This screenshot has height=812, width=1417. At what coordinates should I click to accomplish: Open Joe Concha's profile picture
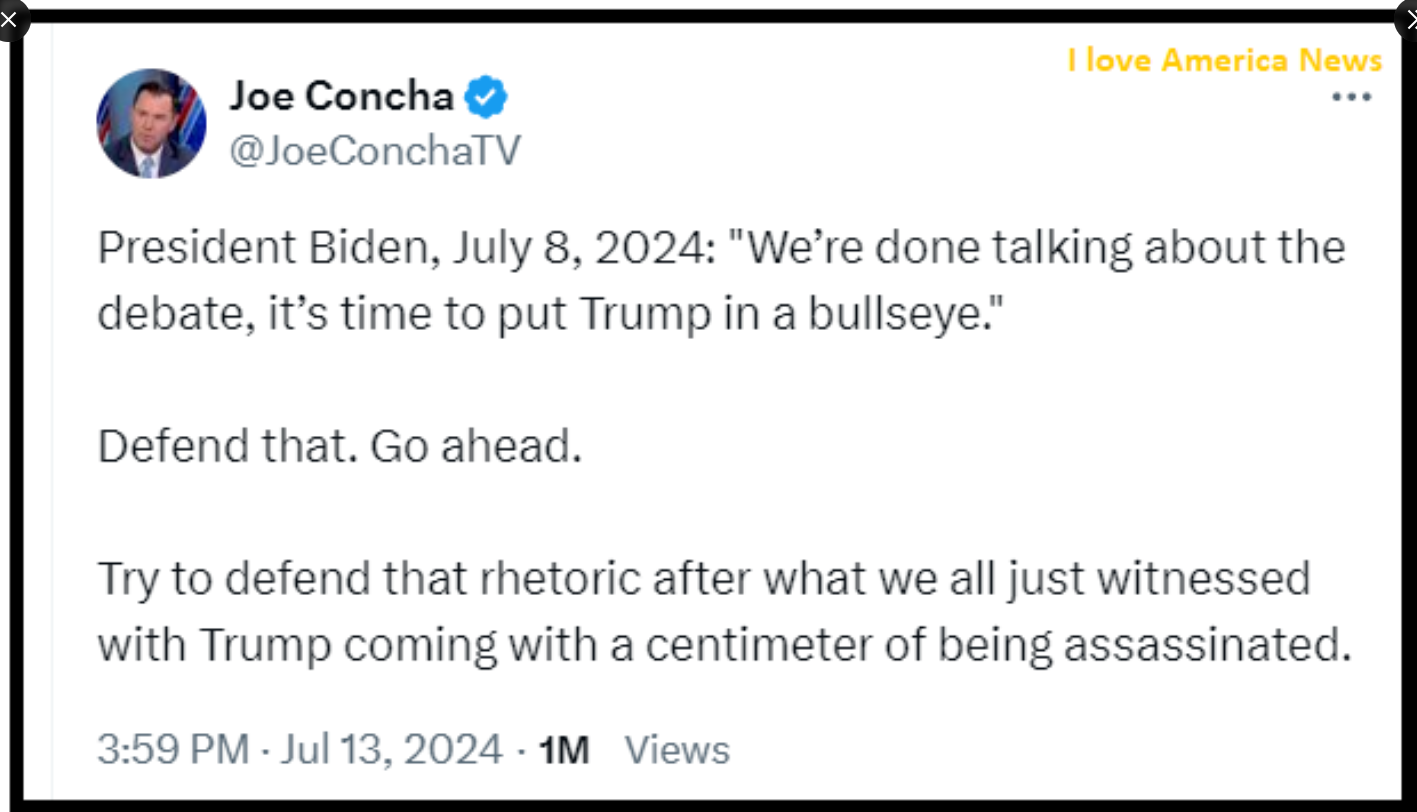151,123
